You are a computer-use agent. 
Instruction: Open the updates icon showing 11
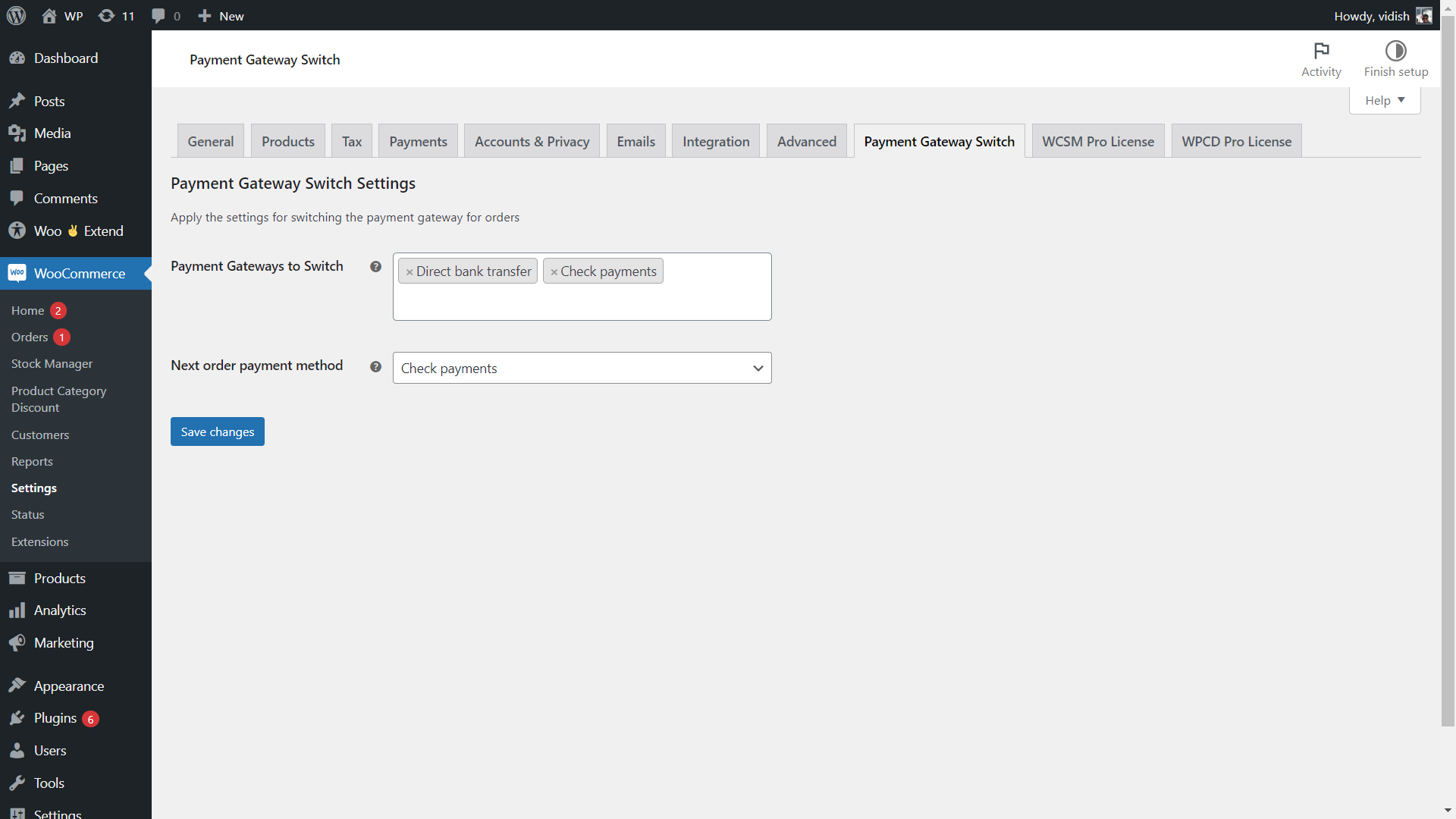107,16
